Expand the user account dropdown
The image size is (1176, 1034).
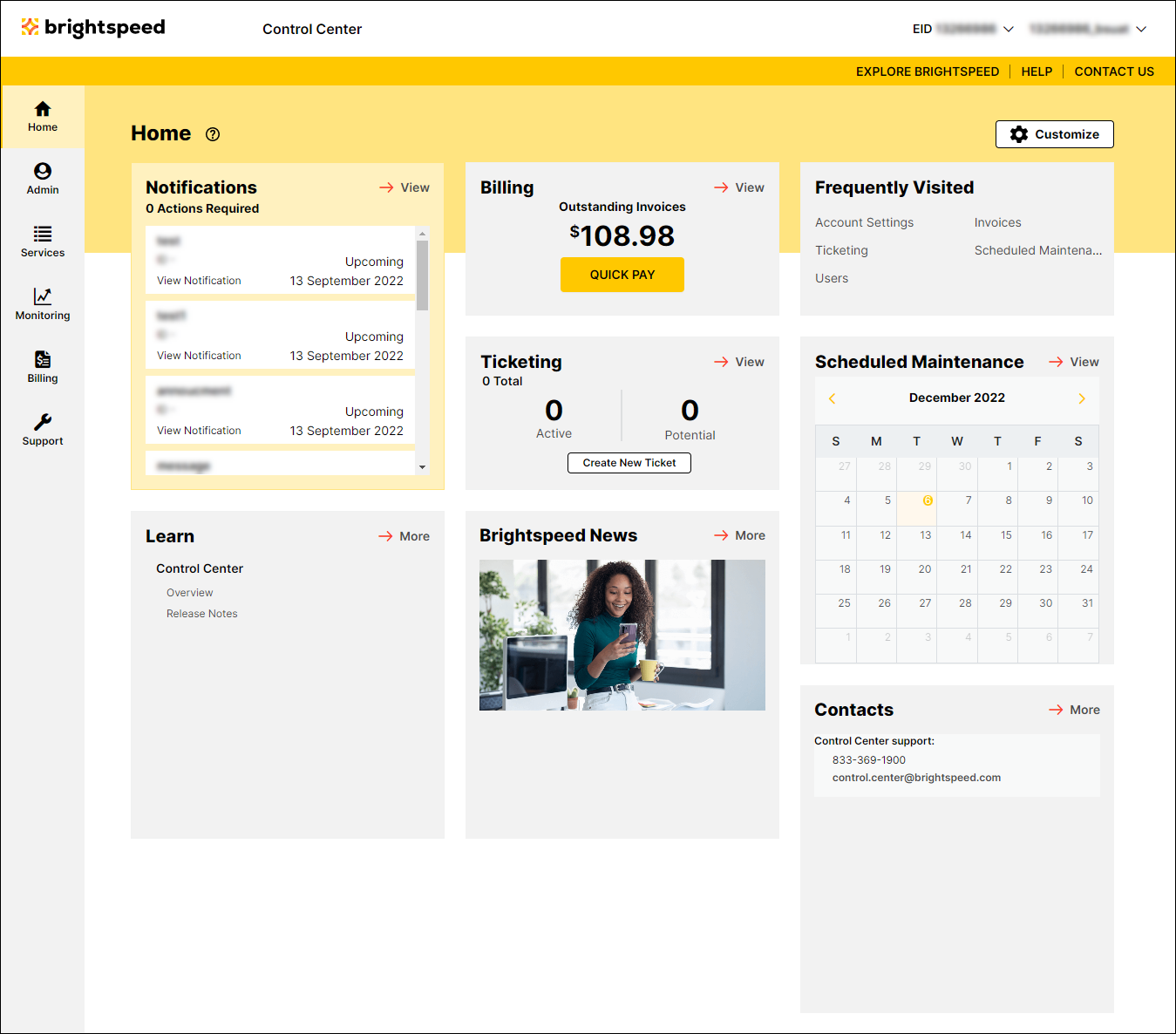1141,29
